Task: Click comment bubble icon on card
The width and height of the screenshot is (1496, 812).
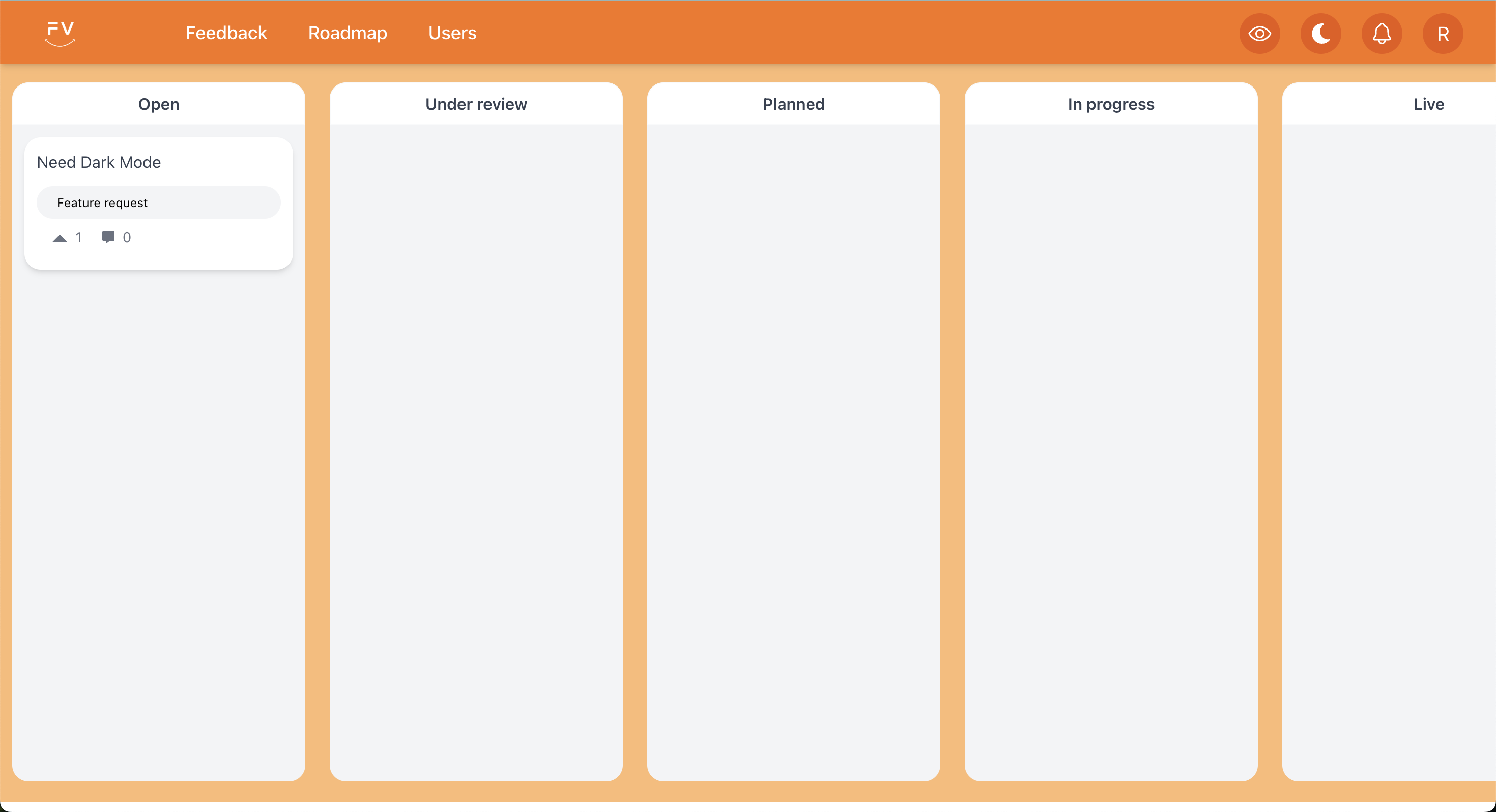Action: 108,237
